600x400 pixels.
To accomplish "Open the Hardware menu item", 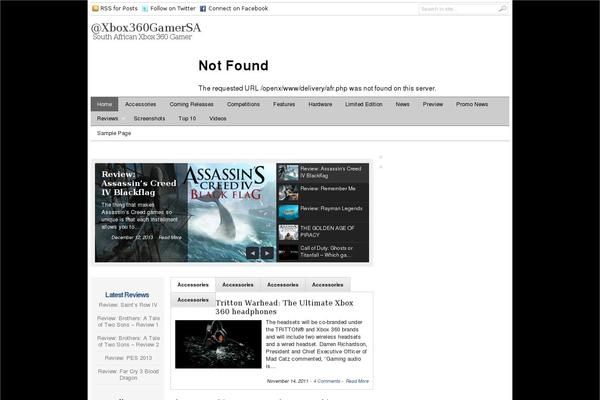I will click(320, 104).
